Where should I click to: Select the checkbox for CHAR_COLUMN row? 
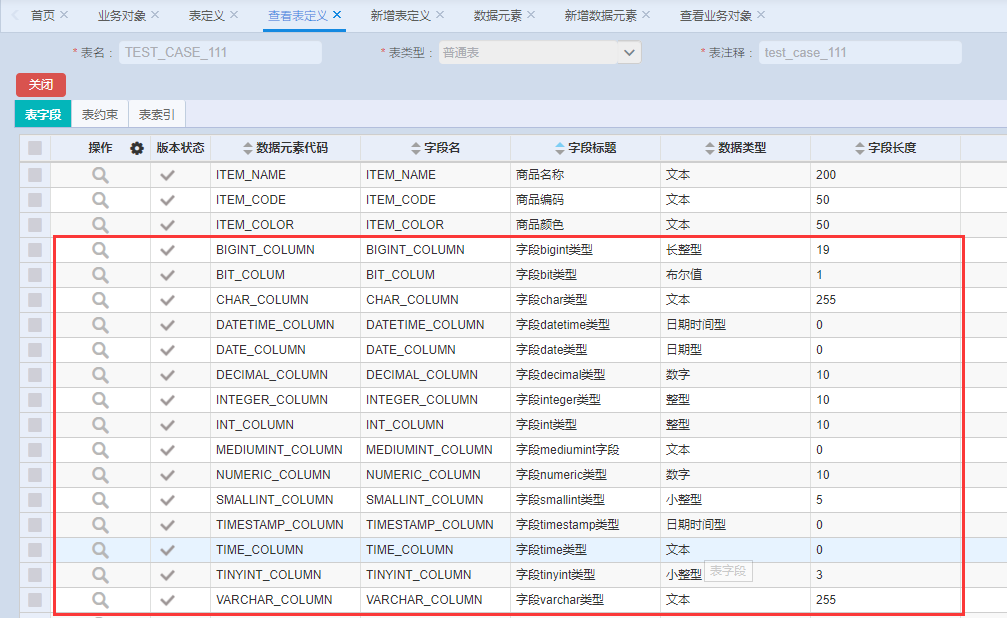coord(35,299)
